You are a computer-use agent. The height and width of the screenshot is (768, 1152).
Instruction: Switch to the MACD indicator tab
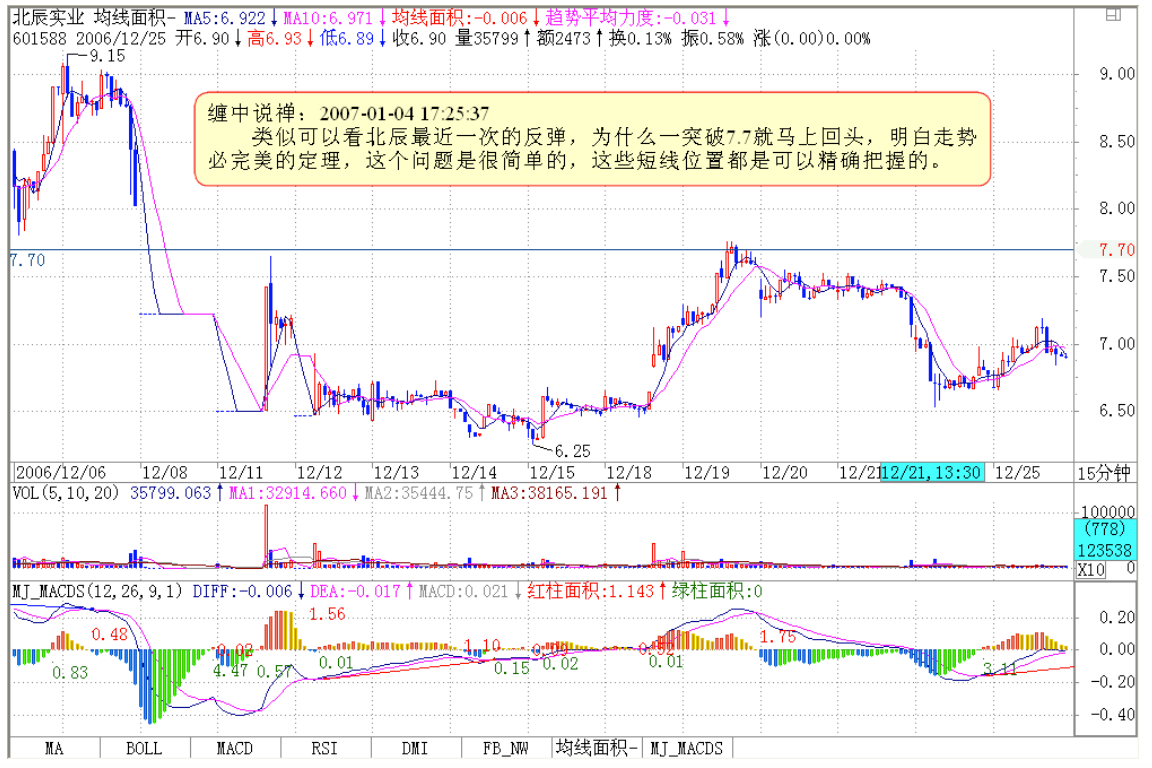[x=234, y=748]
